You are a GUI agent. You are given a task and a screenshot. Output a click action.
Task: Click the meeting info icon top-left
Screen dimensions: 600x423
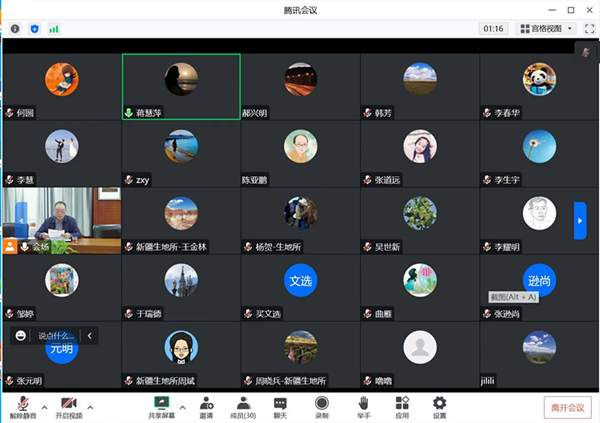tap(15, 29)
